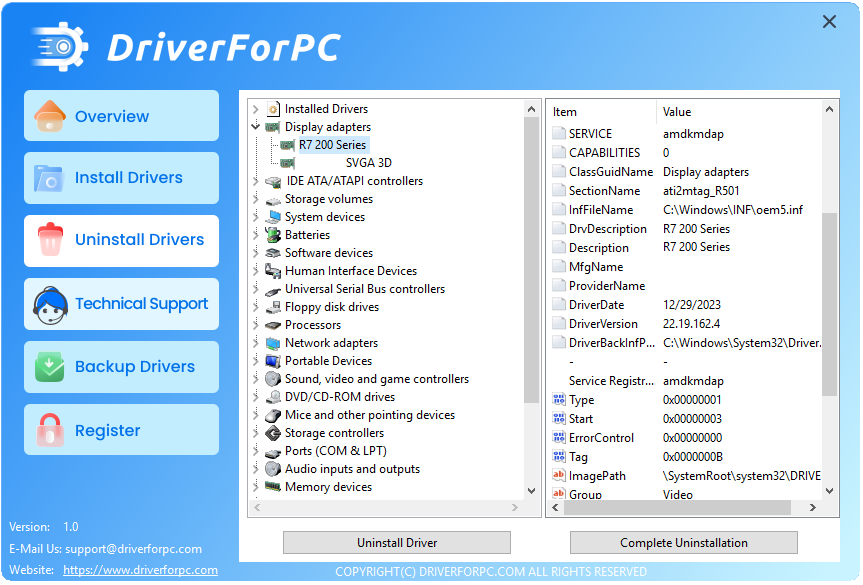
Task: Click the Software devices icon
Action: pos(273,253)
